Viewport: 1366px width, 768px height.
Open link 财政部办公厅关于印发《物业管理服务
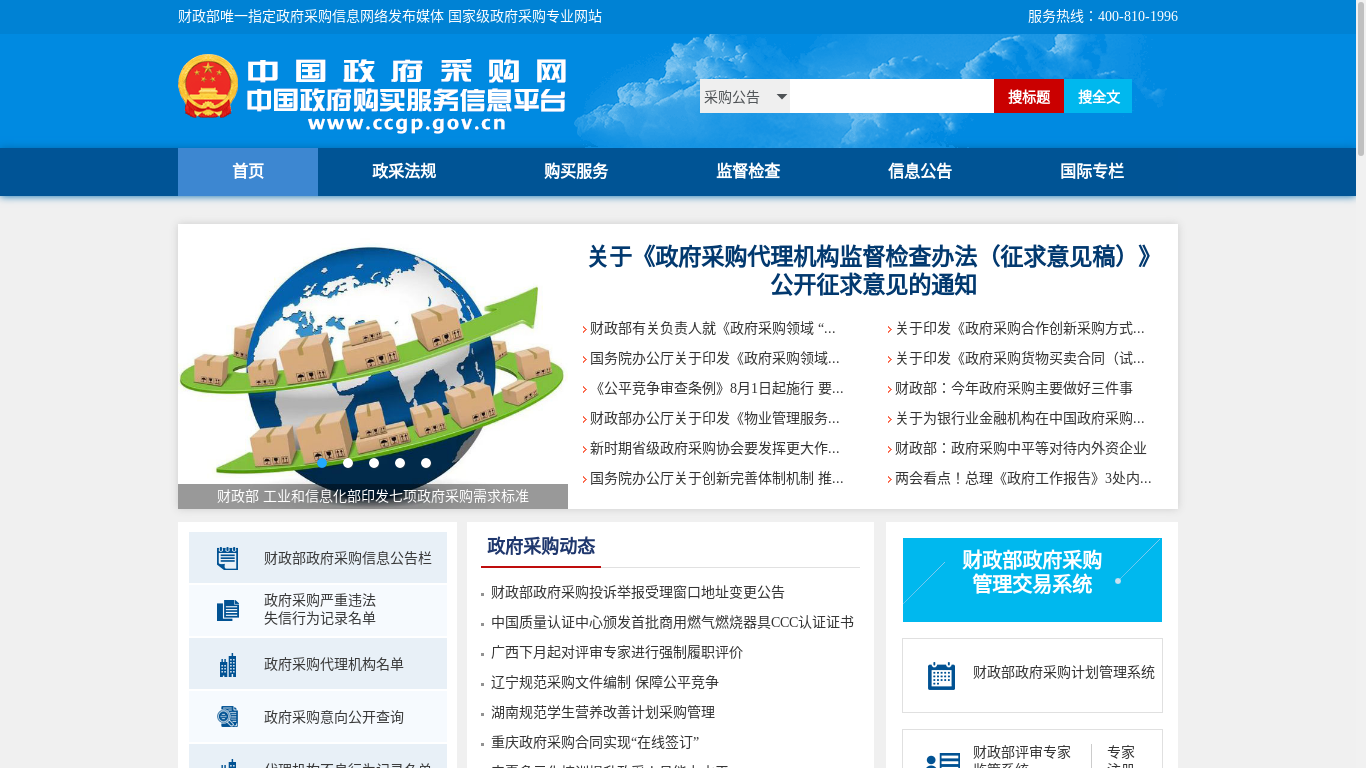pos(714,418)
